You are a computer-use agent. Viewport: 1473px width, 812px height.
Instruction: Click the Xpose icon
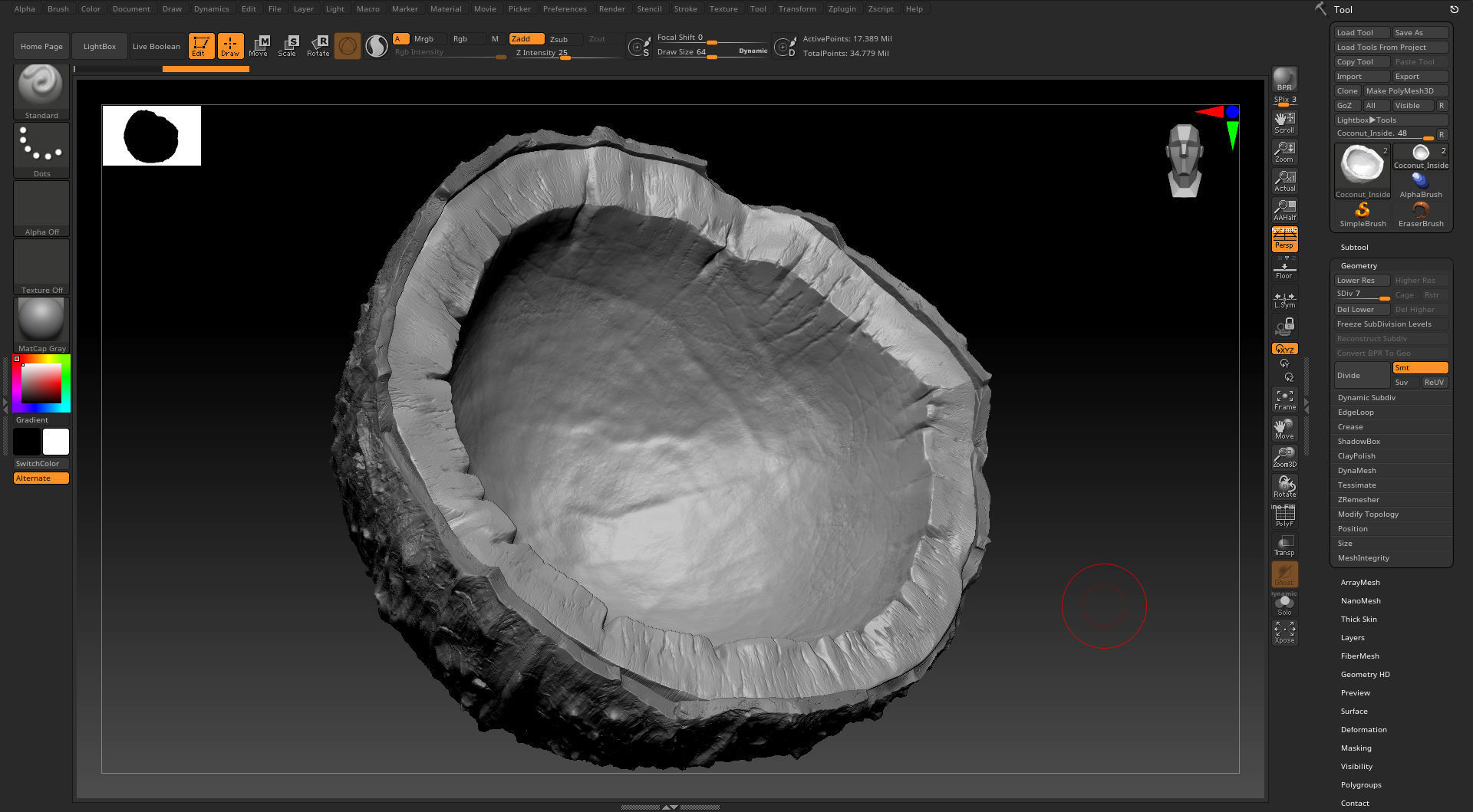(1284, 633)
